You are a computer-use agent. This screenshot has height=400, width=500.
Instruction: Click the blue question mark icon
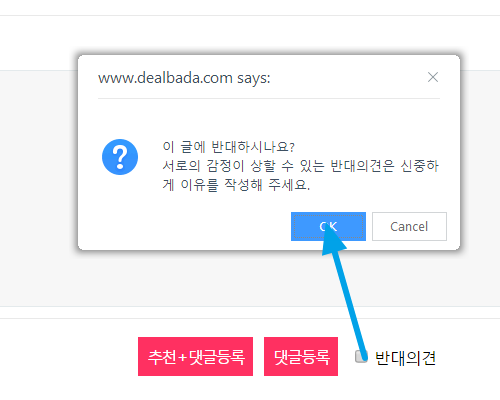[120, 157]
